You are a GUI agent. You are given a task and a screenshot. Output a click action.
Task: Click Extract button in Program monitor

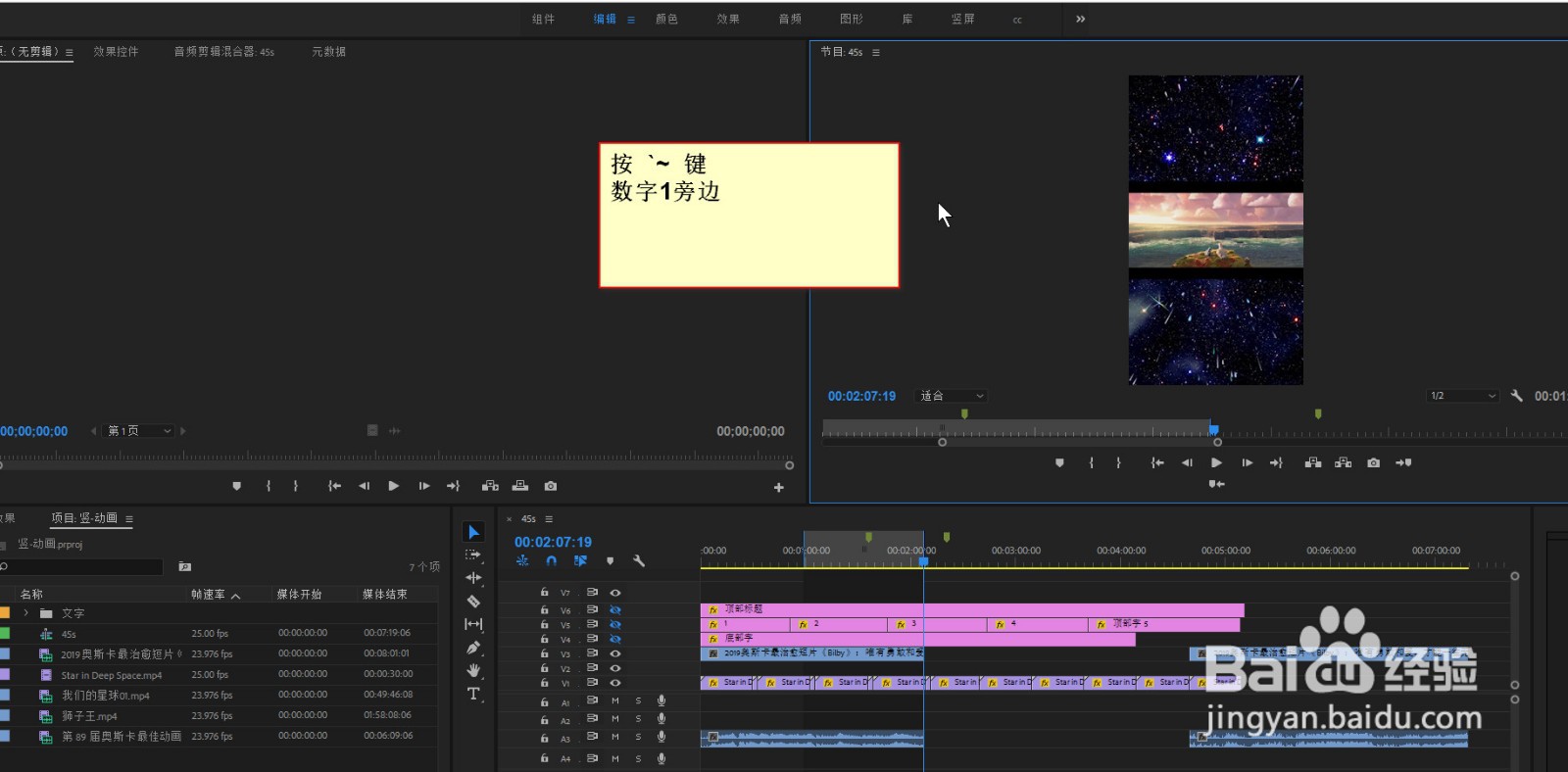click(1344, 462)
